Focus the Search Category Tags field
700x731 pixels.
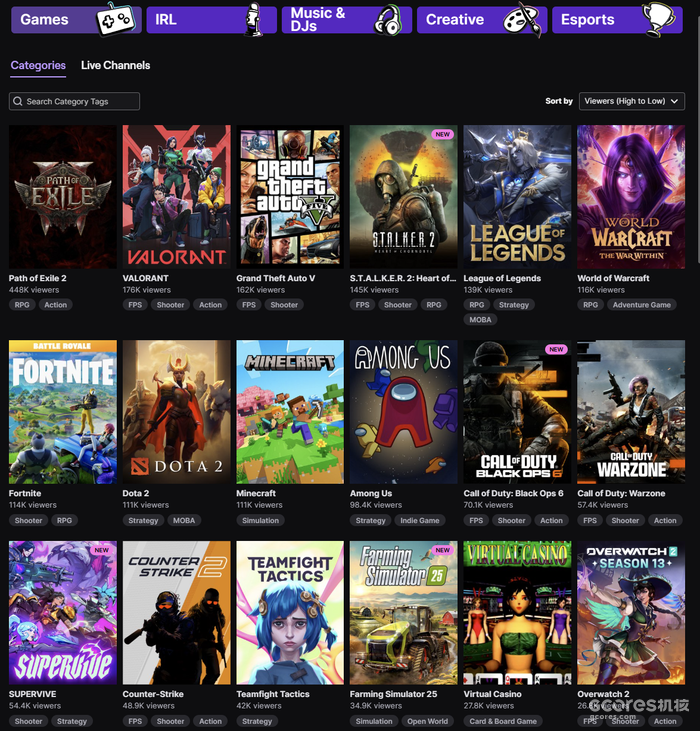(x=74, y=101)
